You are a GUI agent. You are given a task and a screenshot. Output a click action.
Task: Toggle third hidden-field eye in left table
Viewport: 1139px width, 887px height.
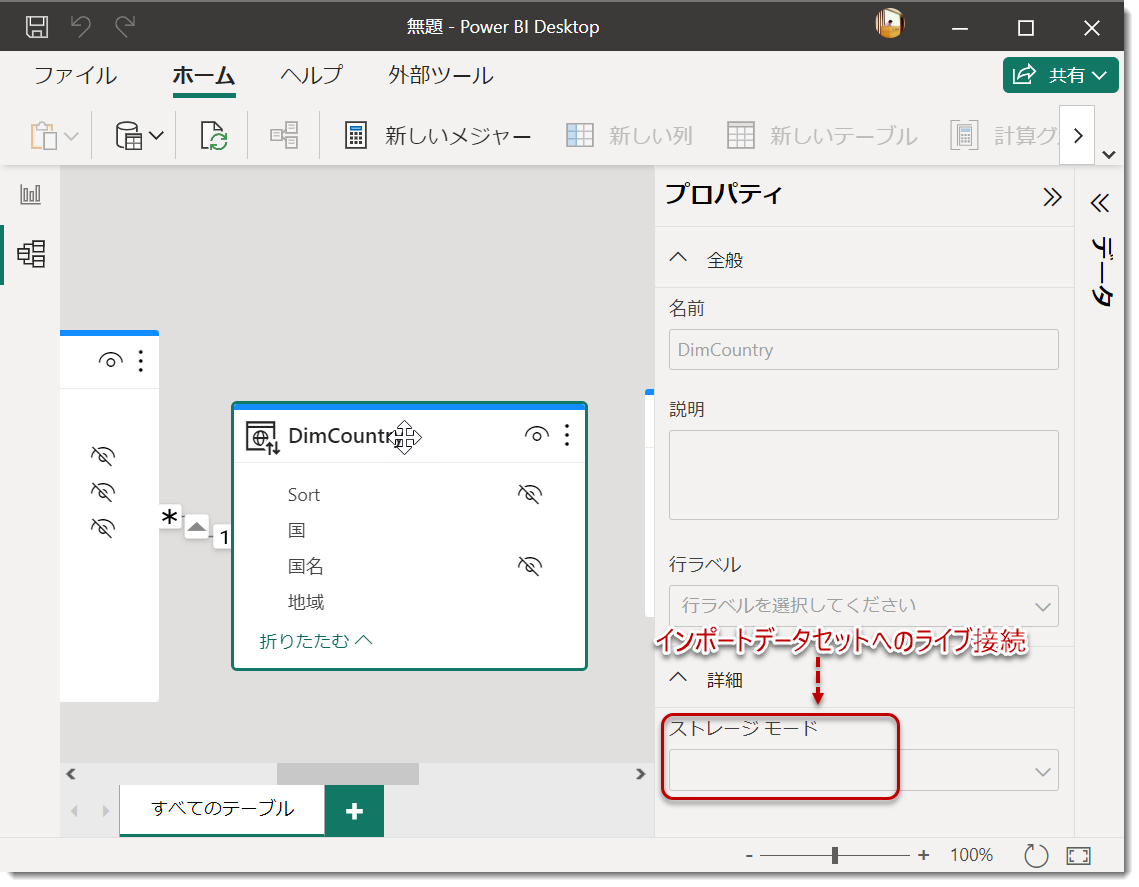[x=102, y=527]
